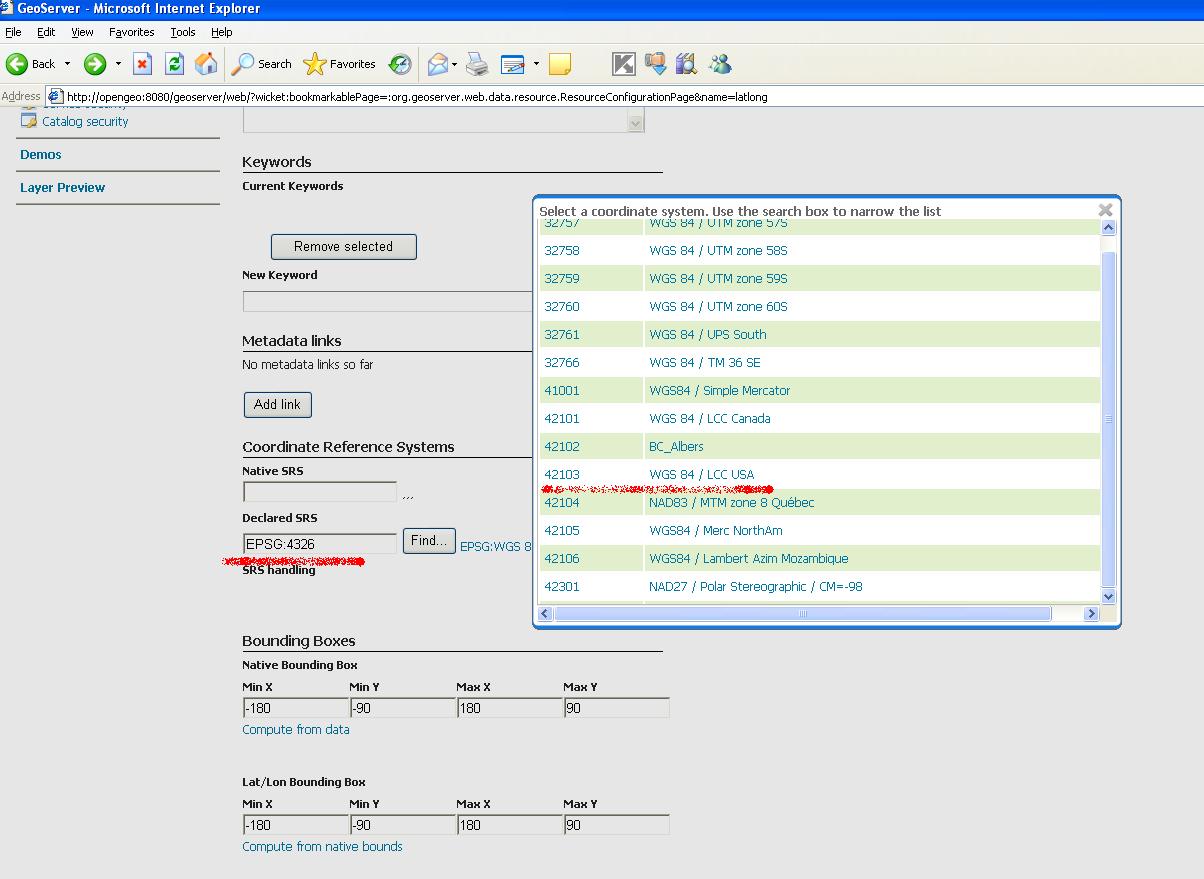
Task: Refresh the page using the toolbar icon
Action: point(174,64)
